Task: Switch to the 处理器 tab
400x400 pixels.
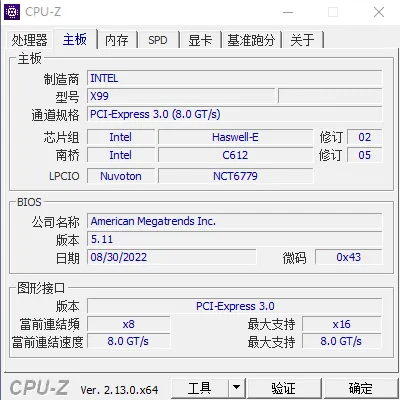Action: 29,40
